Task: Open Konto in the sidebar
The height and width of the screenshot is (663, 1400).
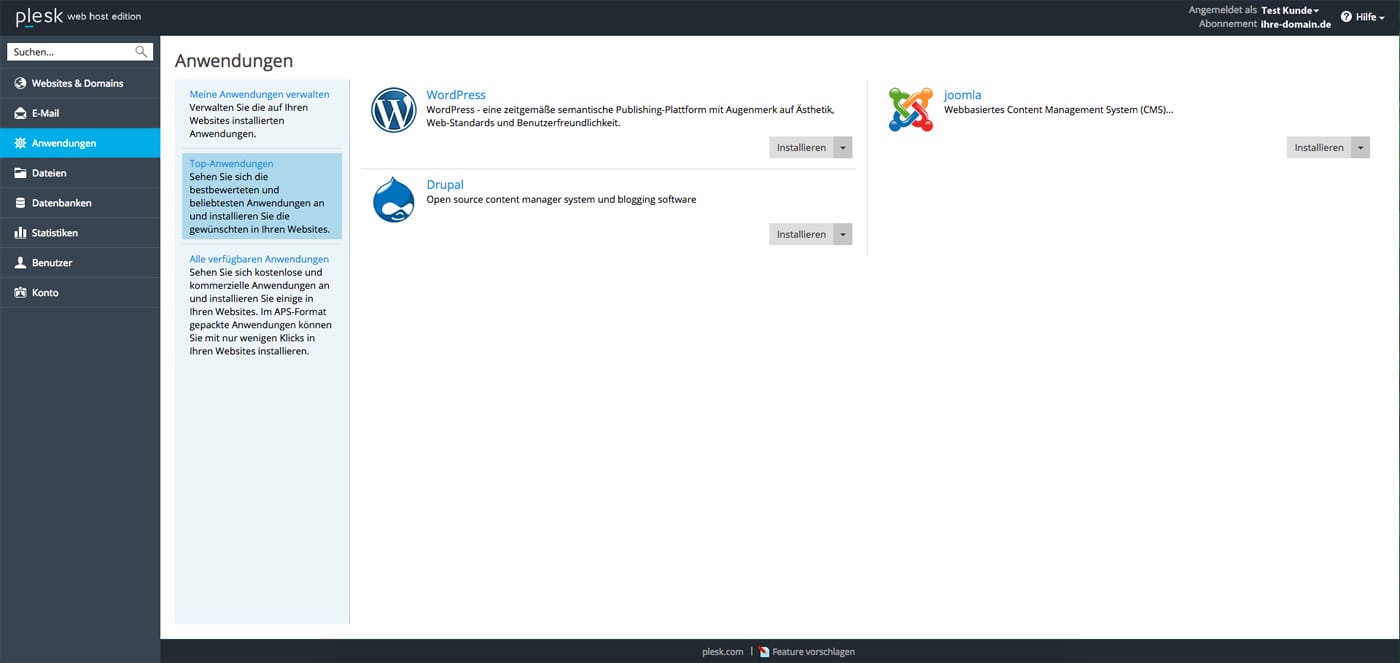Action: pos(80,293)
